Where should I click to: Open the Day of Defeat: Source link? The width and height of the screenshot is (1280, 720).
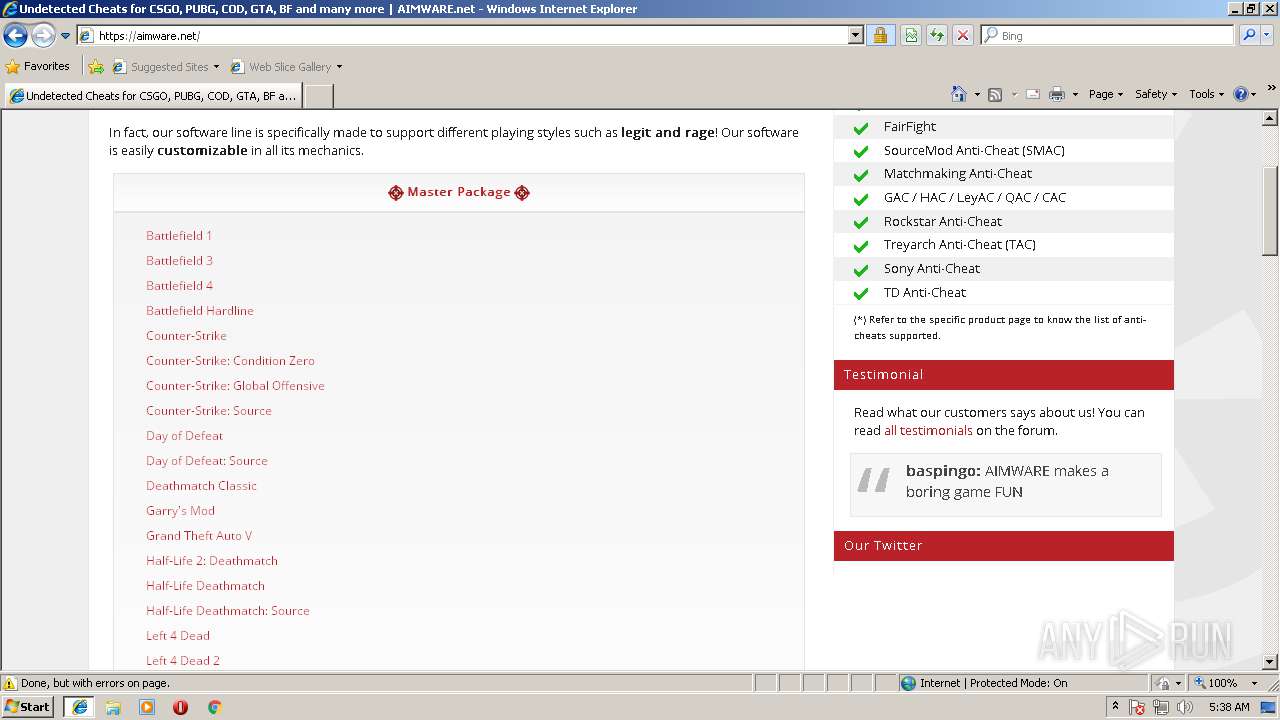(207, 461)
